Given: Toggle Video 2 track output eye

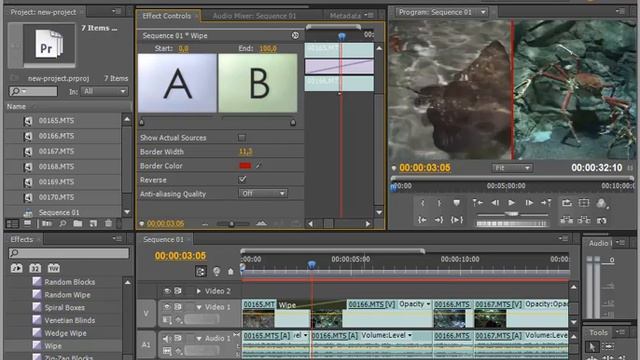Looking at the screenshot, I should [167, 291].
